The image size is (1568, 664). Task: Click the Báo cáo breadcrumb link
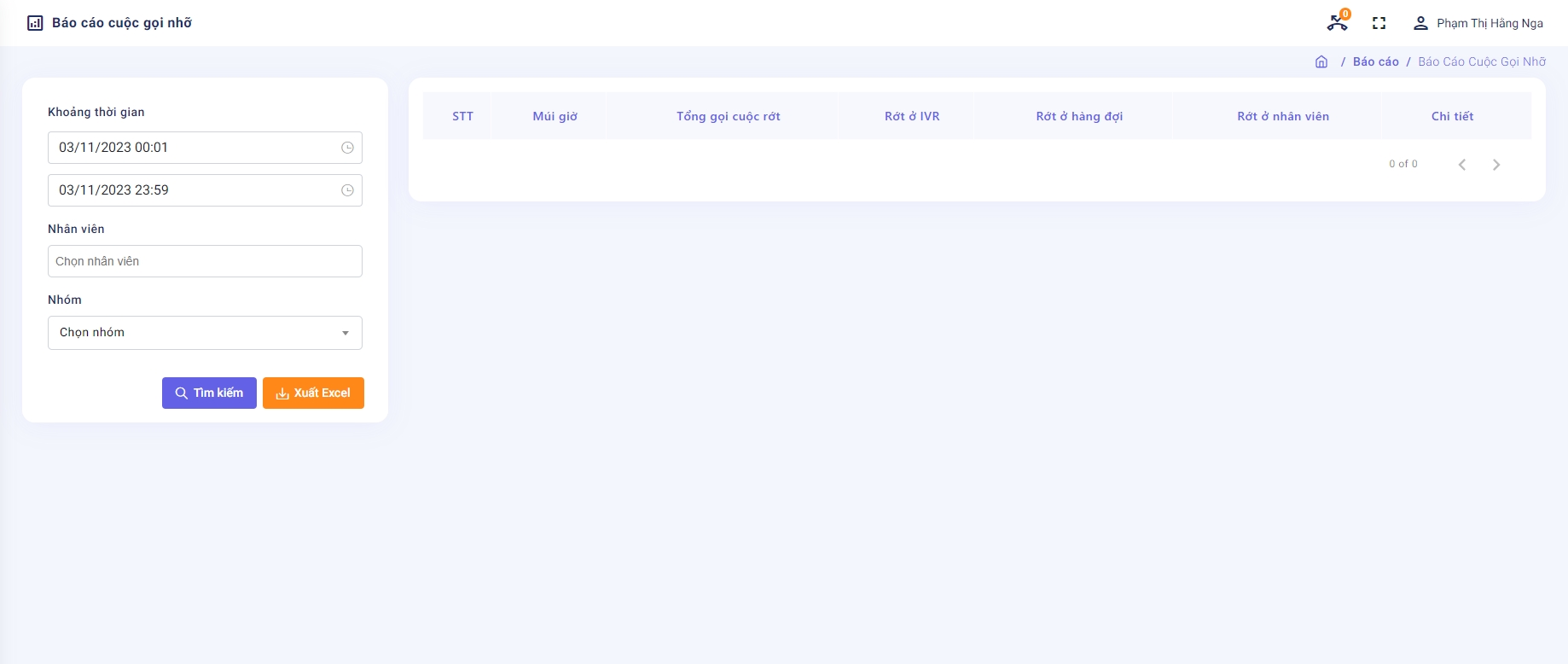(1375, 61)
